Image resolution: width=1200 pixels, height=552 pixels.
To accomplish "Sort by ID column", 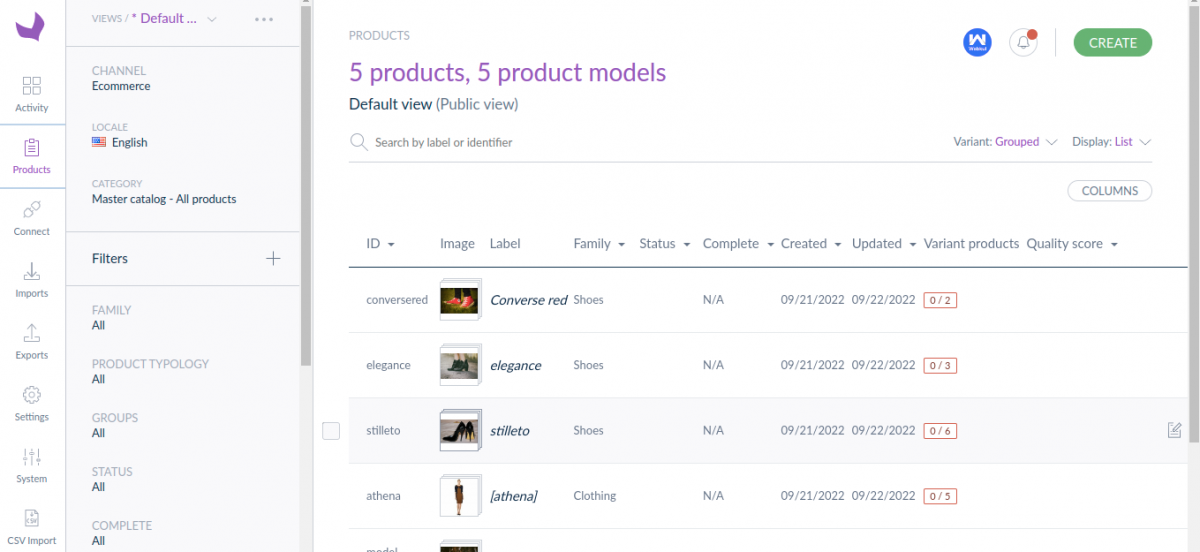I will tap(380, 244).
